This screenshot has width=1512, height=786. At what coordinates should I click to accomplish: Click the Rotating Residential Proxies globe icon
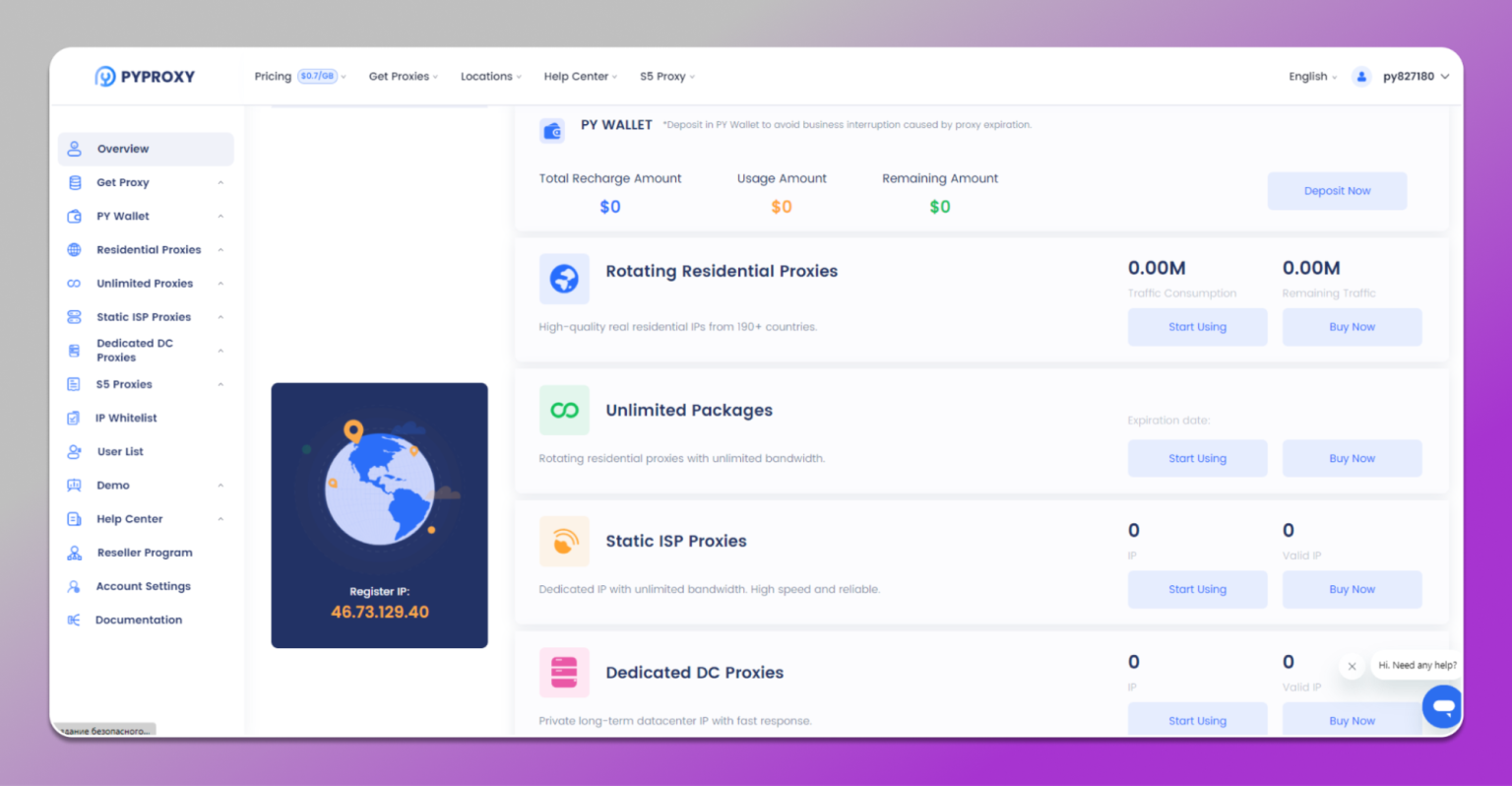[563, 279]
